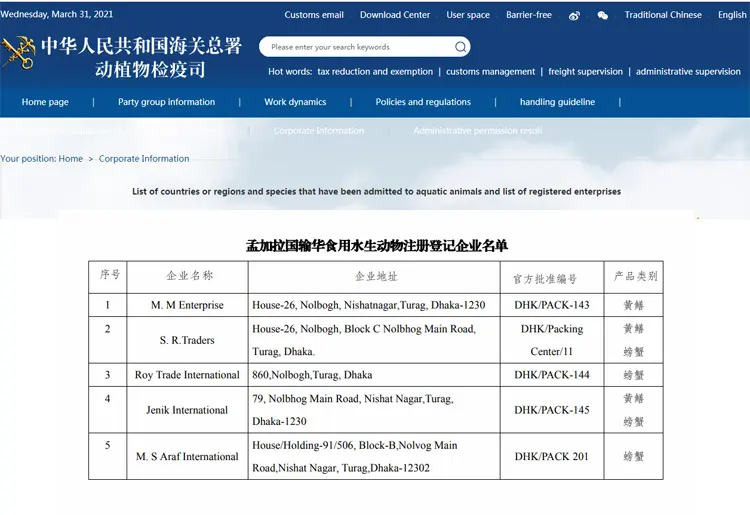This screenshot has height=515, width=750.
Task: Open Party group information menu
Action: tap(166, 102)
